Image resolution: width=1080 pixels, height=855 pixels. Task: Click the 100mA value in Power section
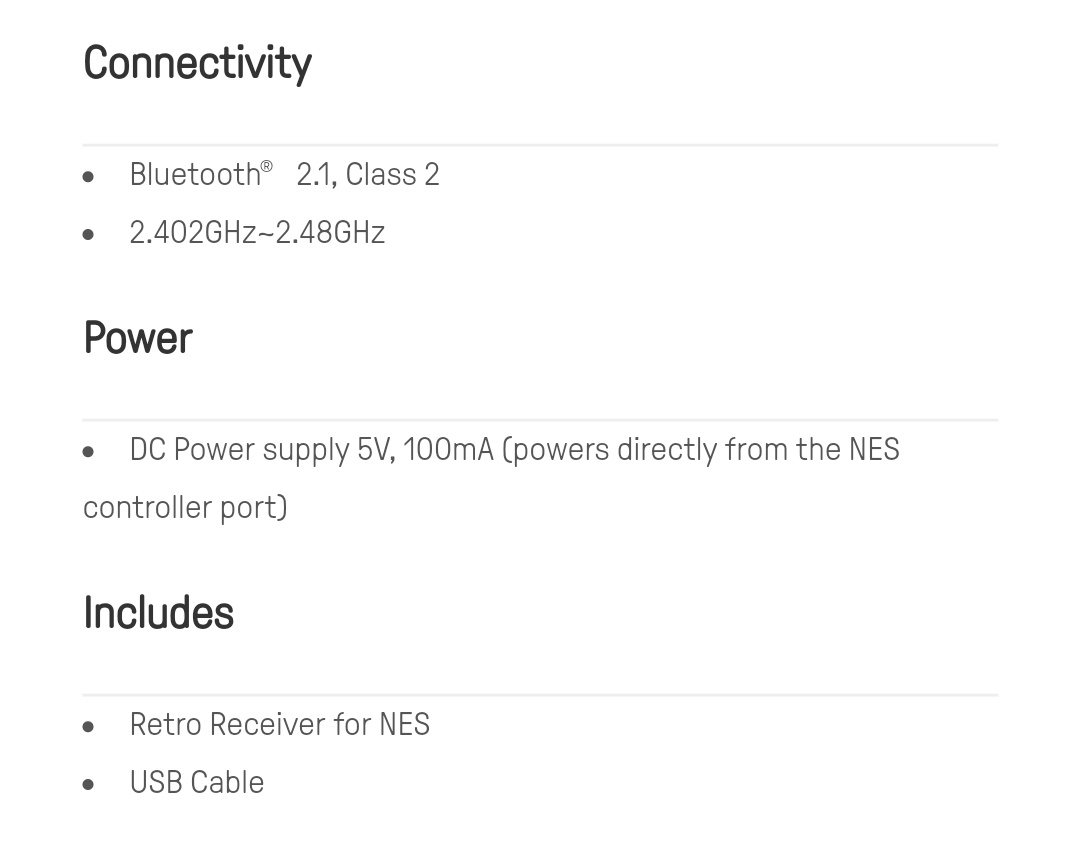point(448,450)
